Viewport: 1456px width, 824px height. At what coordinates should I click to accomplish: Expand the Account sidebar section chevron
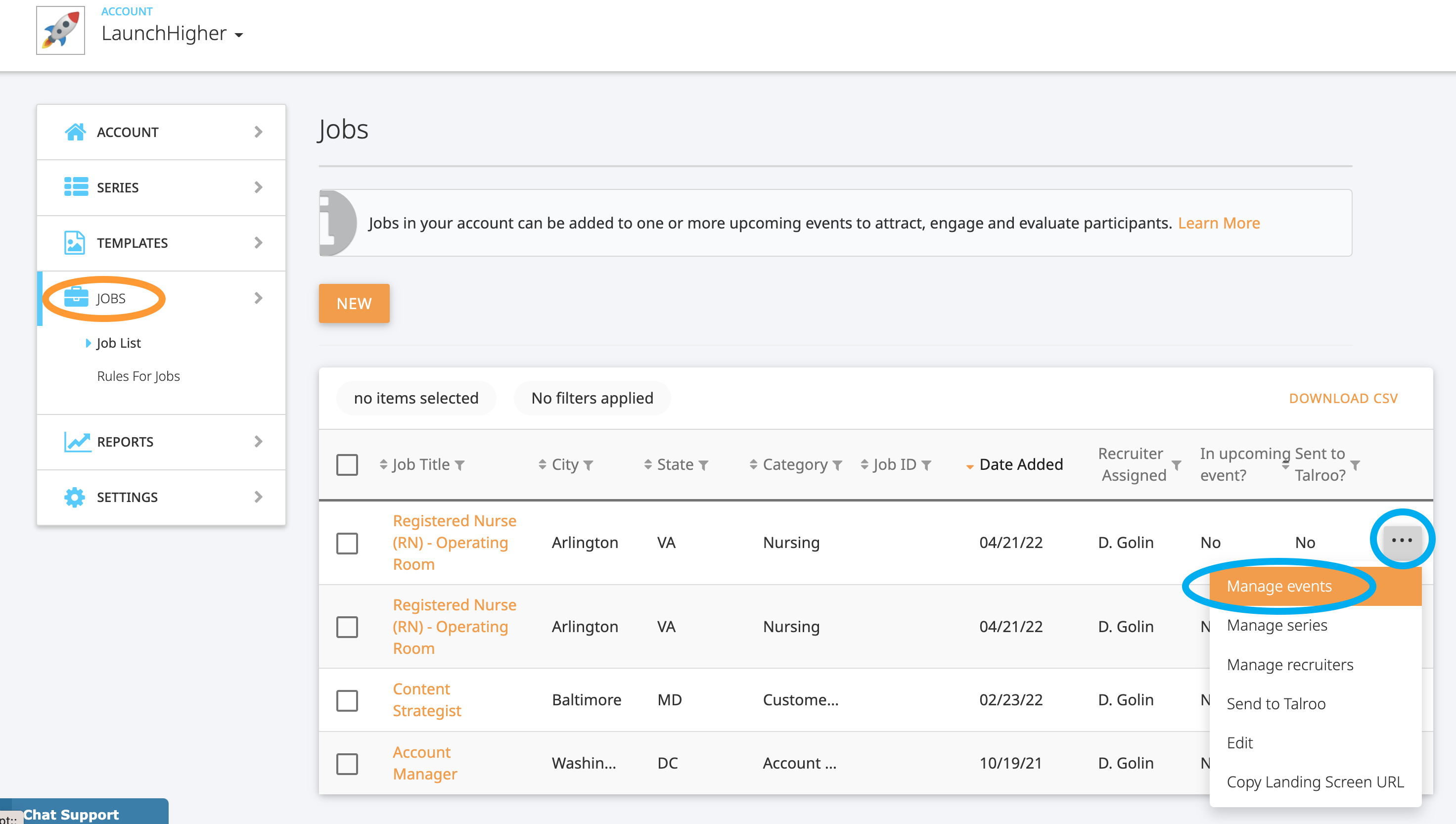pos(259,132)
